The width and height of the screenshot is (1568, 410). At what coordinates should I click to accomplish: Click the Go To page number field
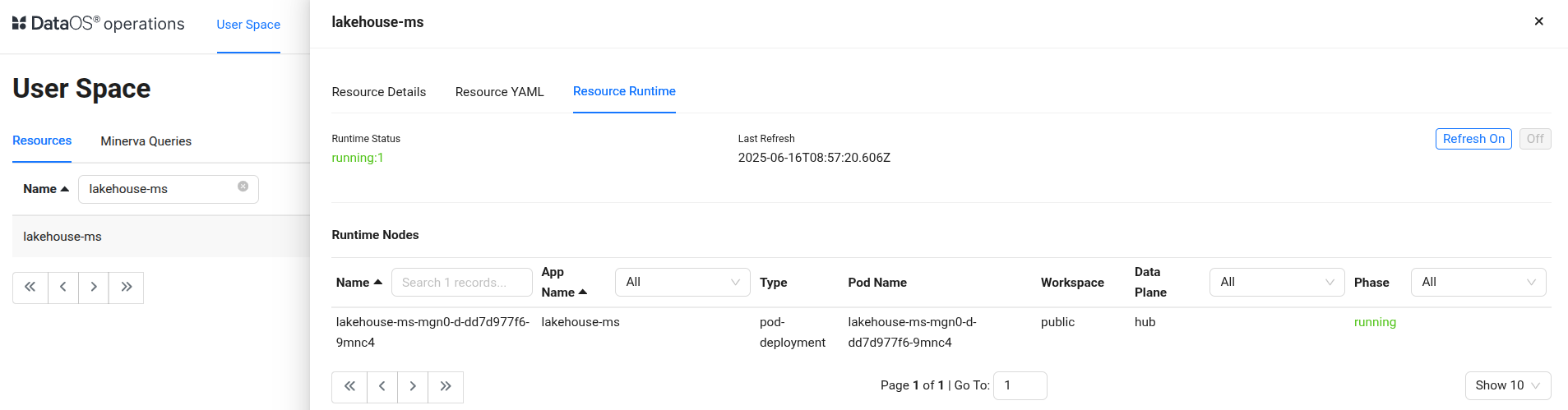coord(1020,385)
